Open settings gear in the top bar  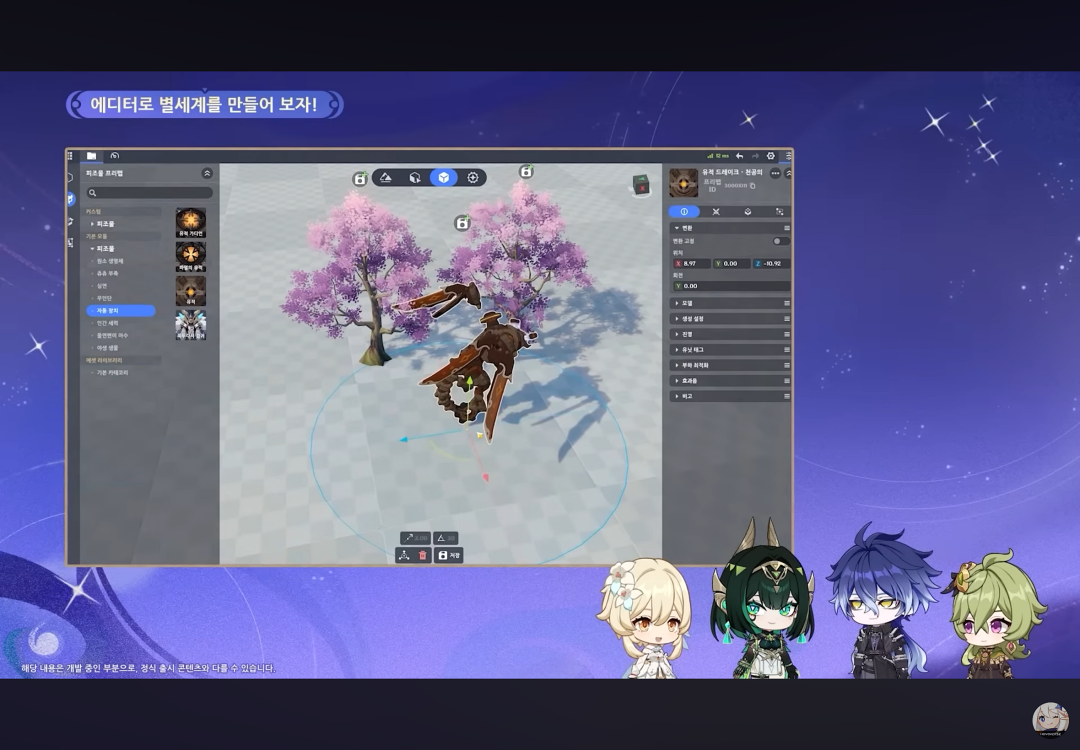coord(771,156)
